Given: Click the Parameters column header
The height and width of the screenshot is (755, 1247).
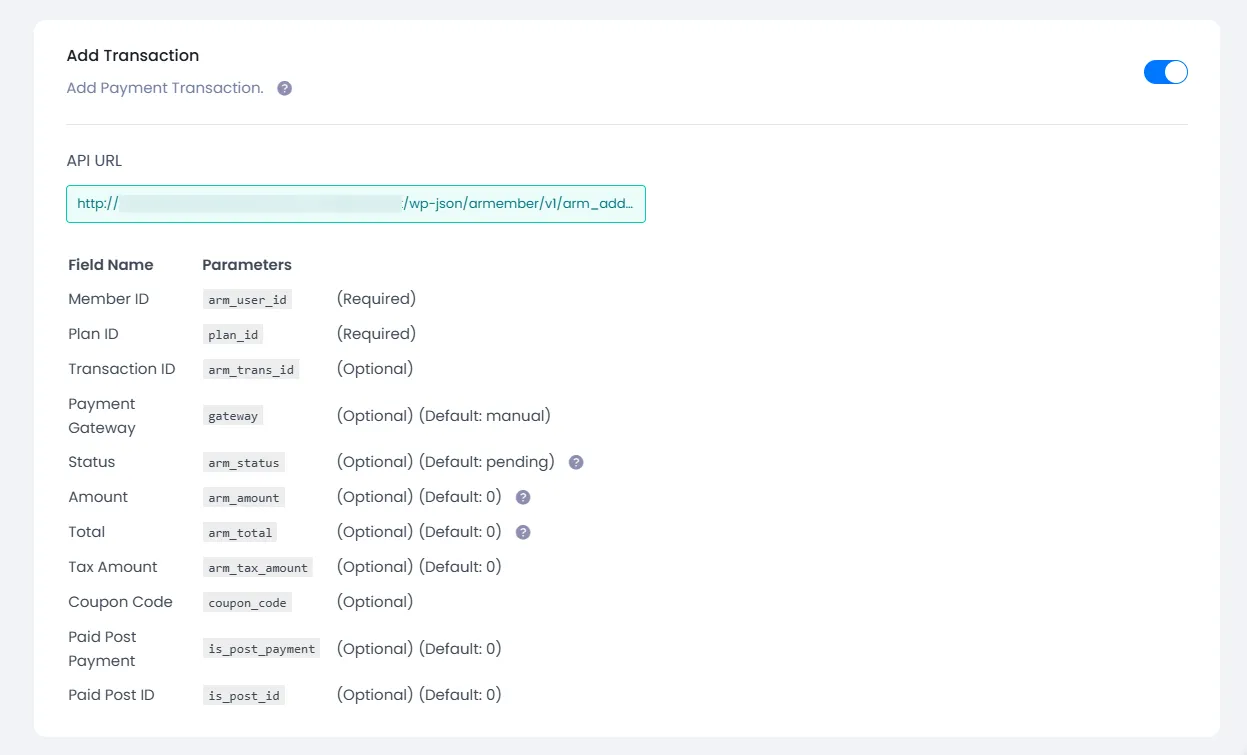Looking at the screenshot, I should coord(247,264).
